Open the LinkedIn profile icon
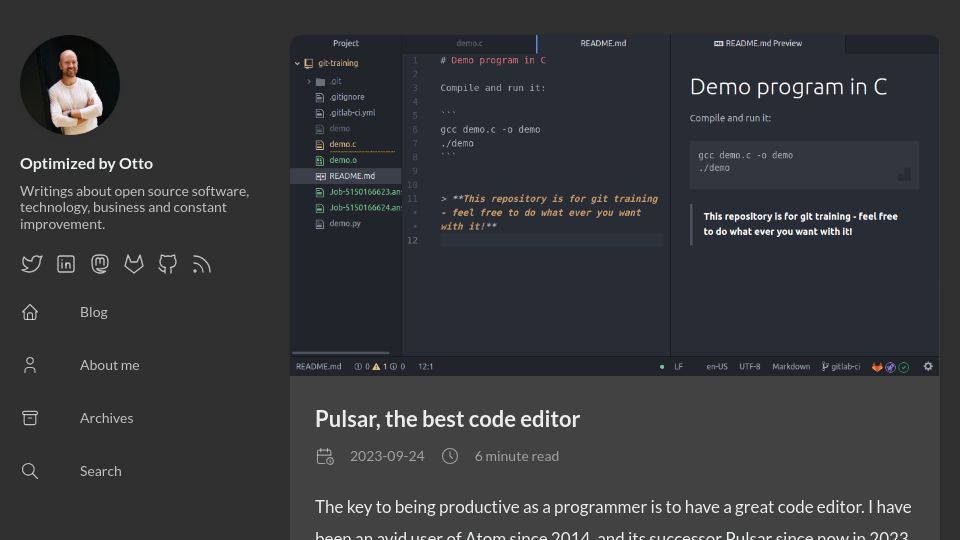Image resolution: width=960 pixels, height=540 pixels. 66,264
